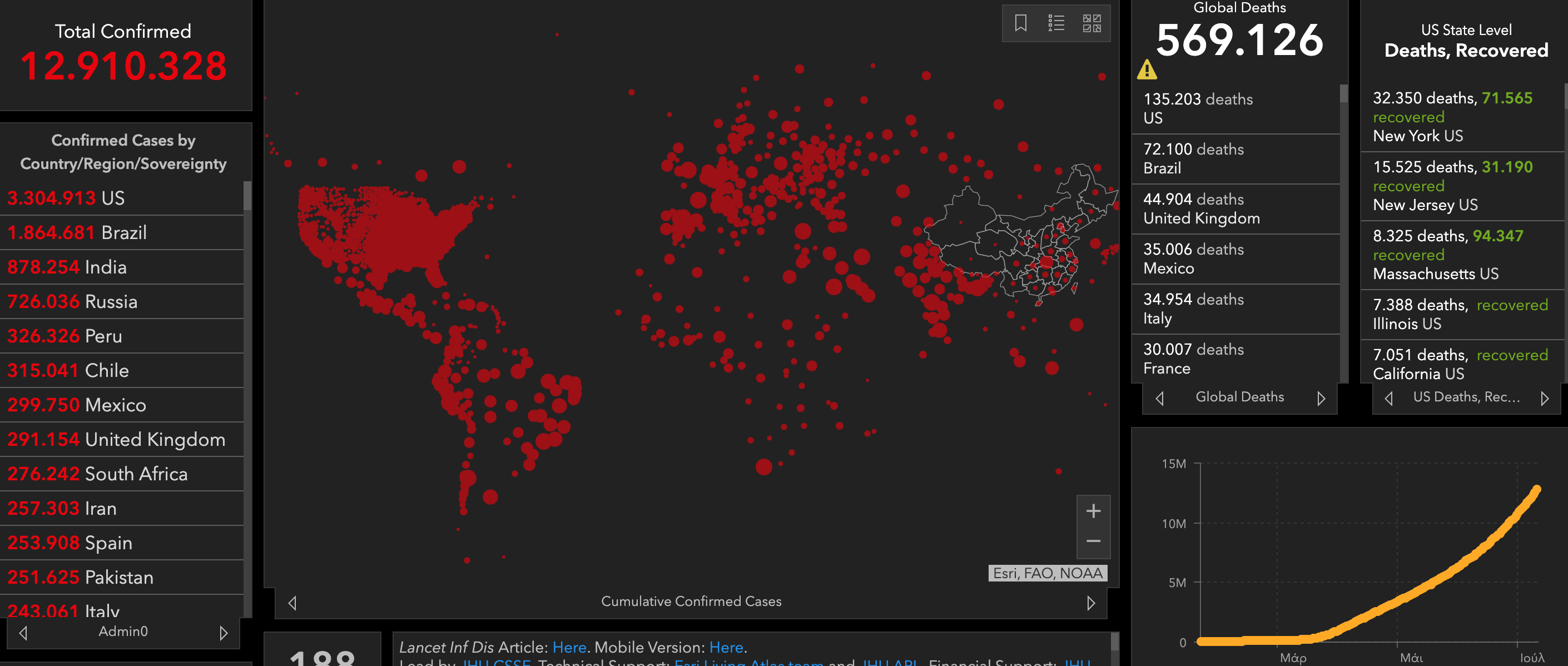Previous arrow beside Global Deaths panel

(x=1159, y=398)
